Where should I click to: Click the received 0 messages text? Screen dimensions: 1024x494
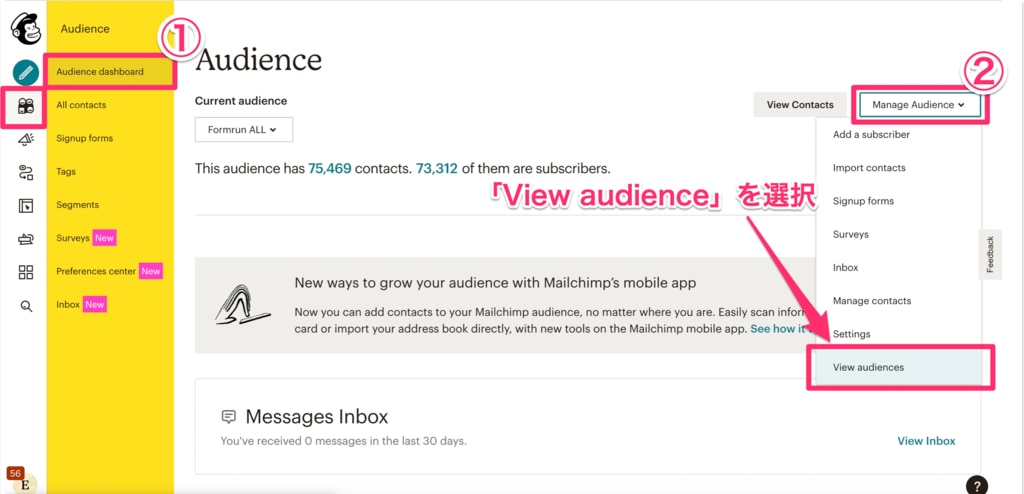(344, 441)
